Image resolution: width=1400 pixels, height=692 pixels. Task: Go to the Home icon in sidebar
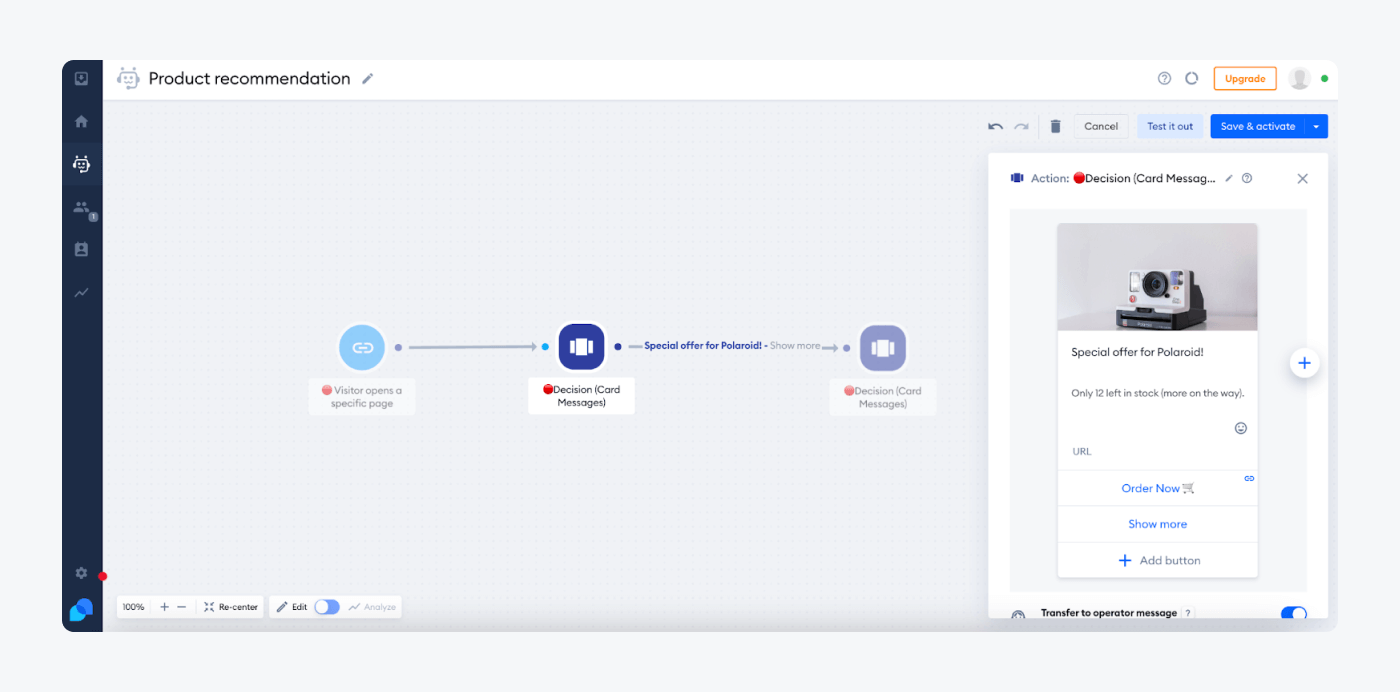click(x=81, y=122)
